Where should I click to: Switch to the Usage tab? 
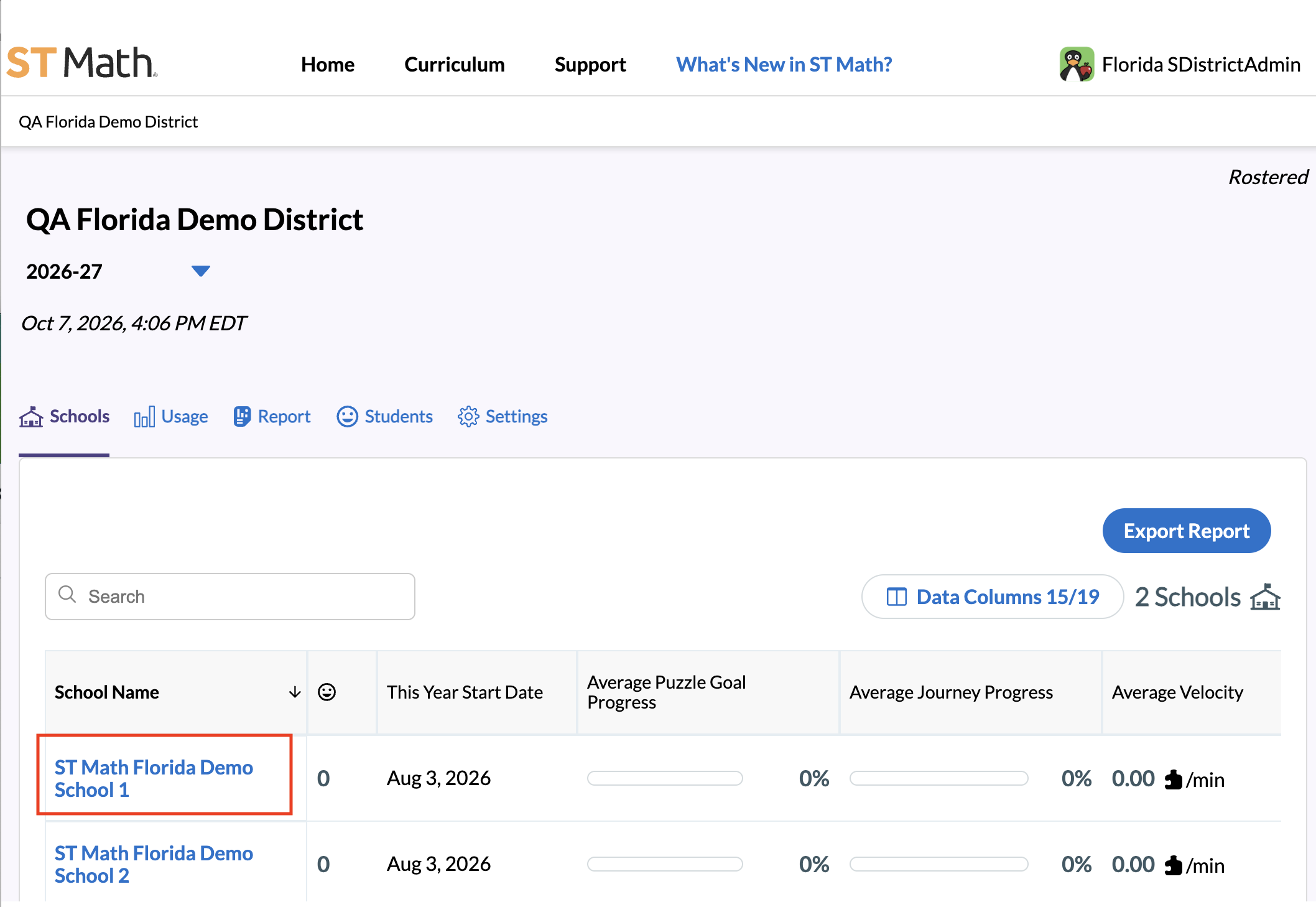pos(171,417)
